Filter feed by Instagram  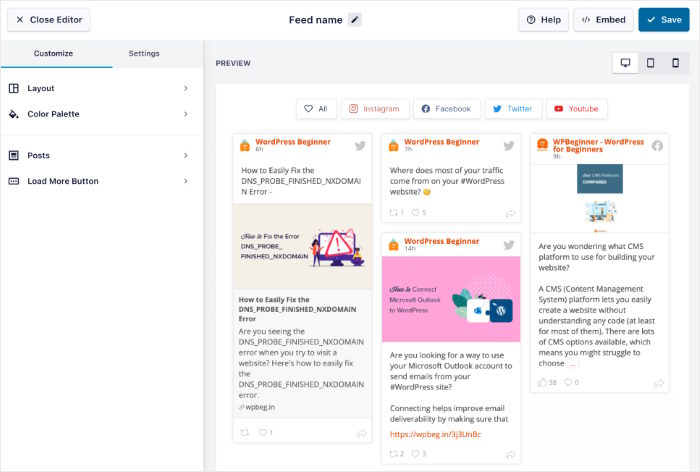pyautogui.click(x=375, y=109)
